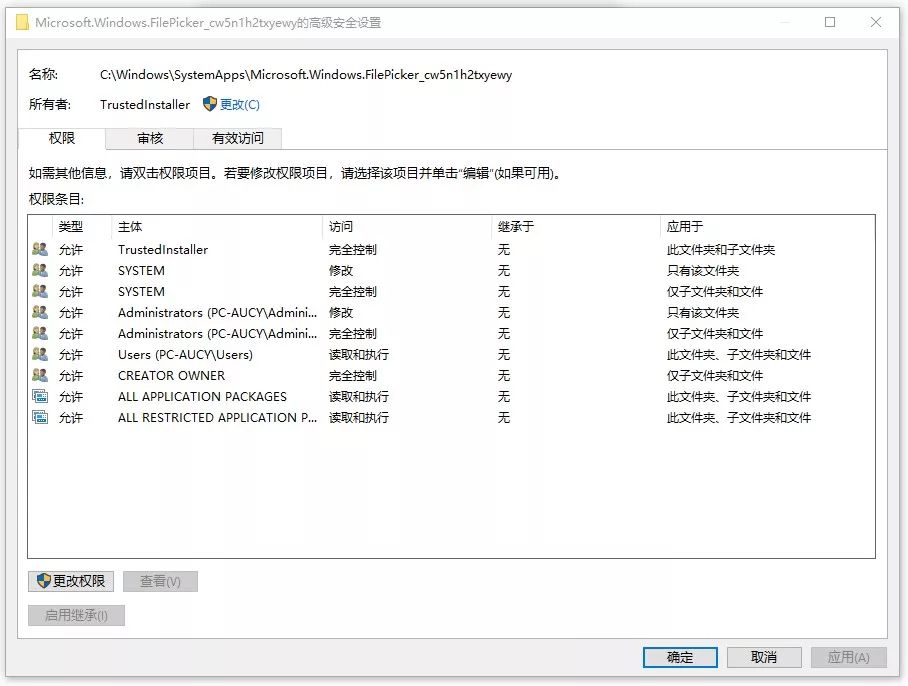The height and width of the screenshot is (686, 908).
Task: Select the TrustedInstaller principal entry
Action: (451, 250)
